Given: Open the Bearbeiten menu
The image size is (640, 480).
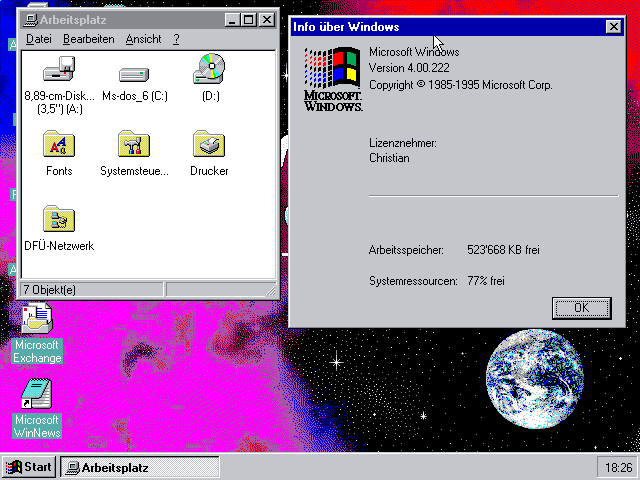Looking at the screenshot, I should point(89,39).
